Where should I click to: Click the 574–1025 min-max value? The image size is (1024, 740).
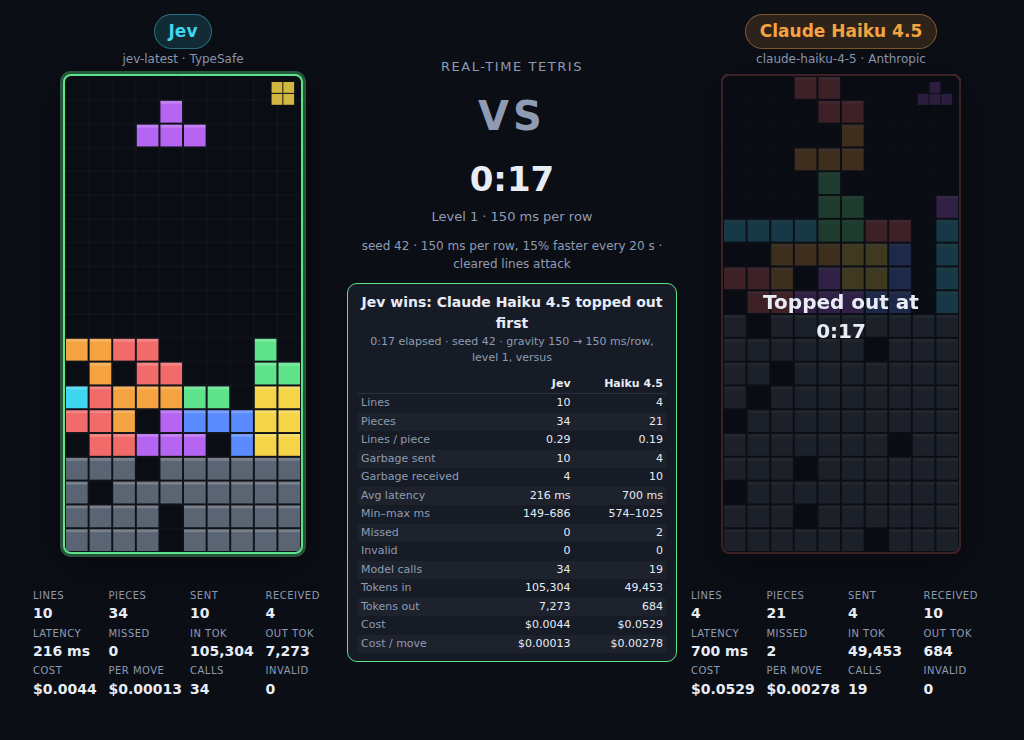635,513
